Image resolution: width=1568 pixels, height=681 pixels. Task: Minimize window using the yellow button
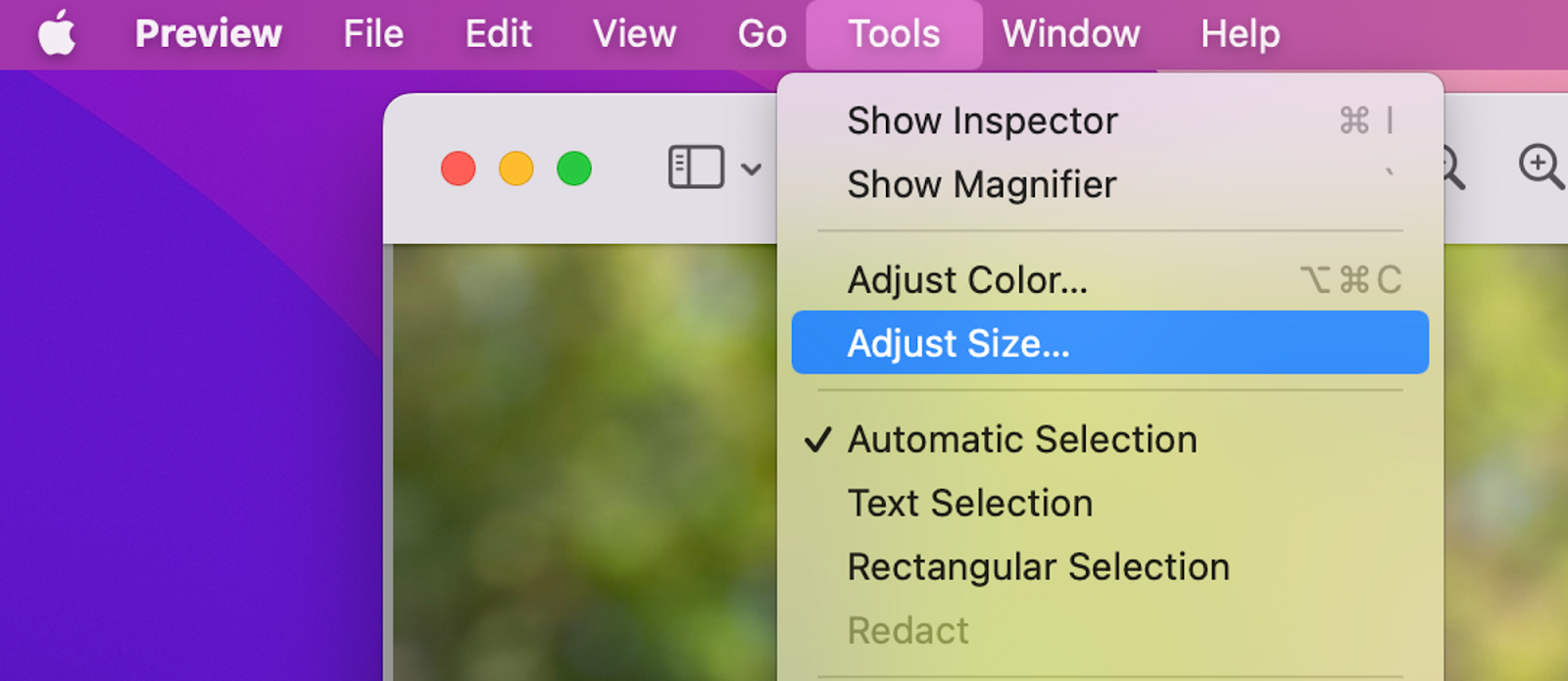tap(516, 169)
